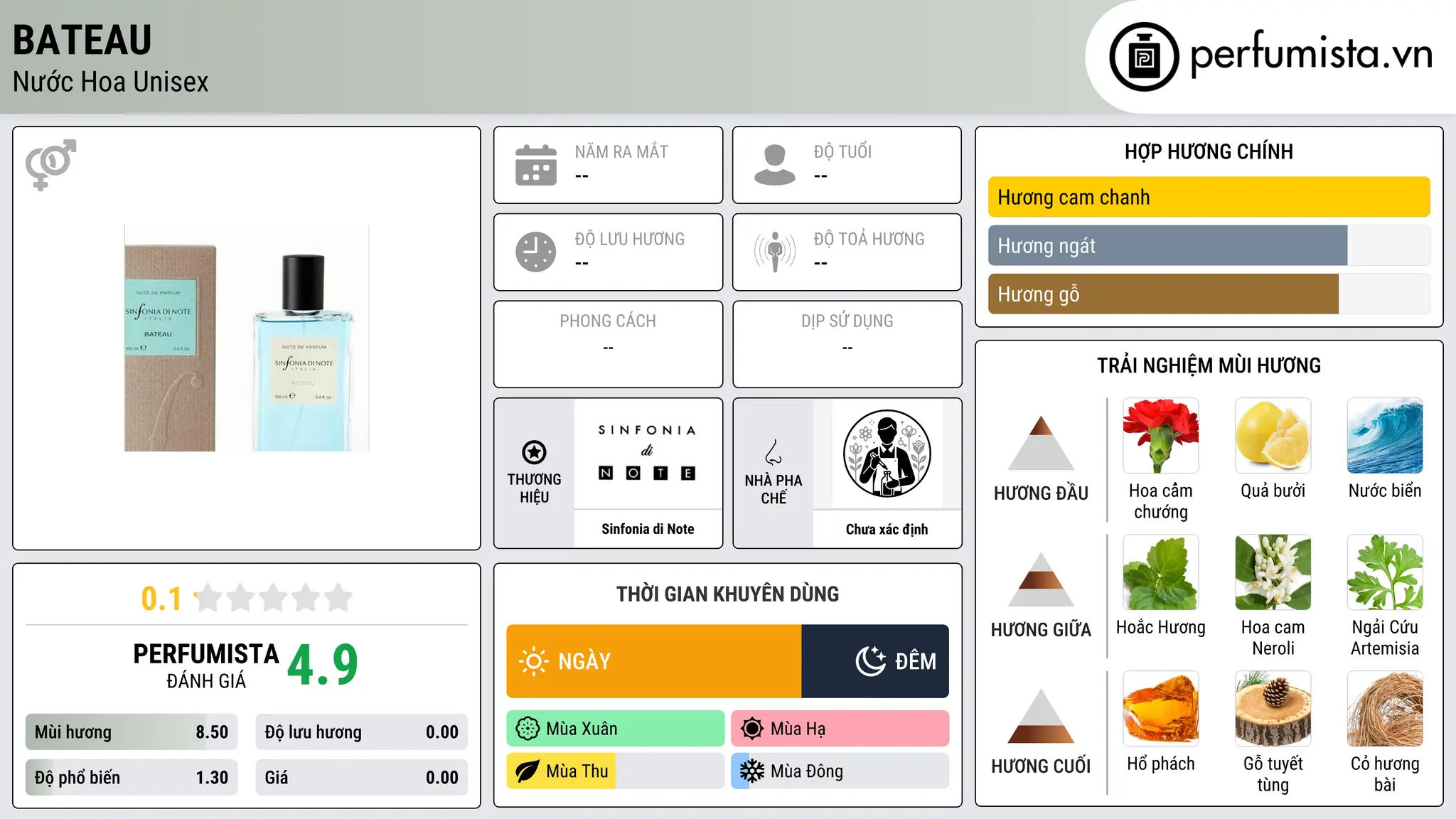The image size is (1456, 819).
Task: Select the cedarwood note image
Action: pos(1273,709)
